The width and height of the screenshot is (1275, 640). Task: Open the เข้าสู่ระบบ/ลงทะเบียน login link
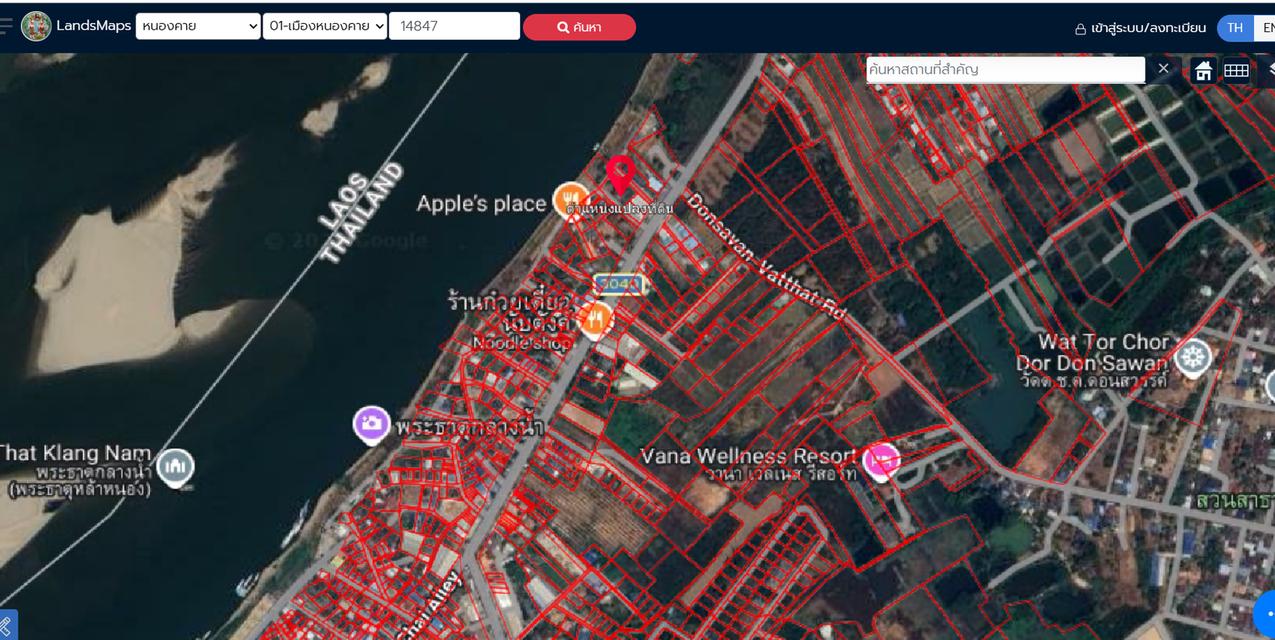click(1148, 28)
